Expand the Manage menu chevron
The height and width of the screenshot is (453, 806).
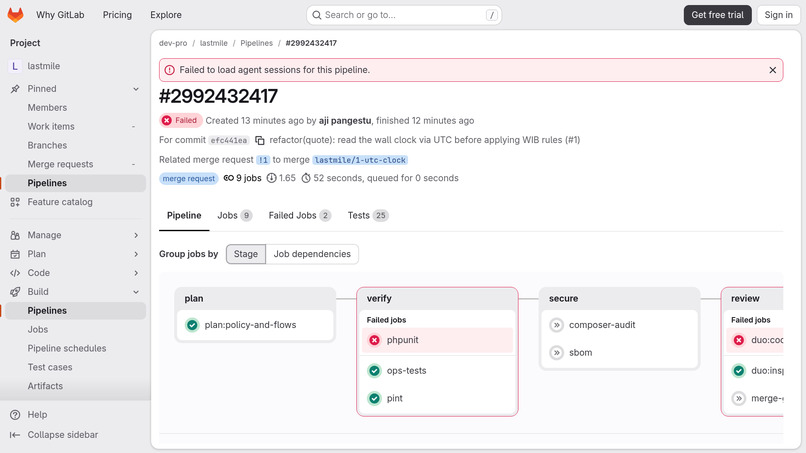[x=136, y=235]
